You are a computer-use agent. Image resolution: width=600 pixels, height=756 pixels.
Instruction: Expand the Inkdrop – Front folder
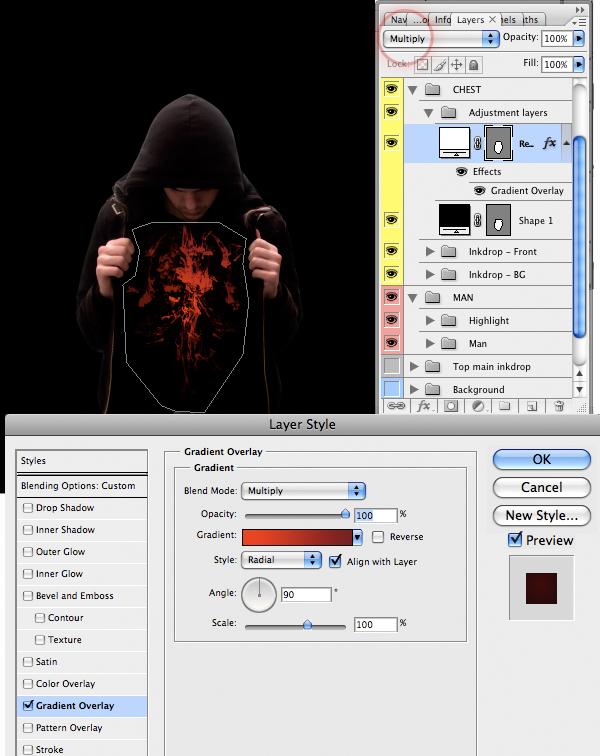click(431, 251)
